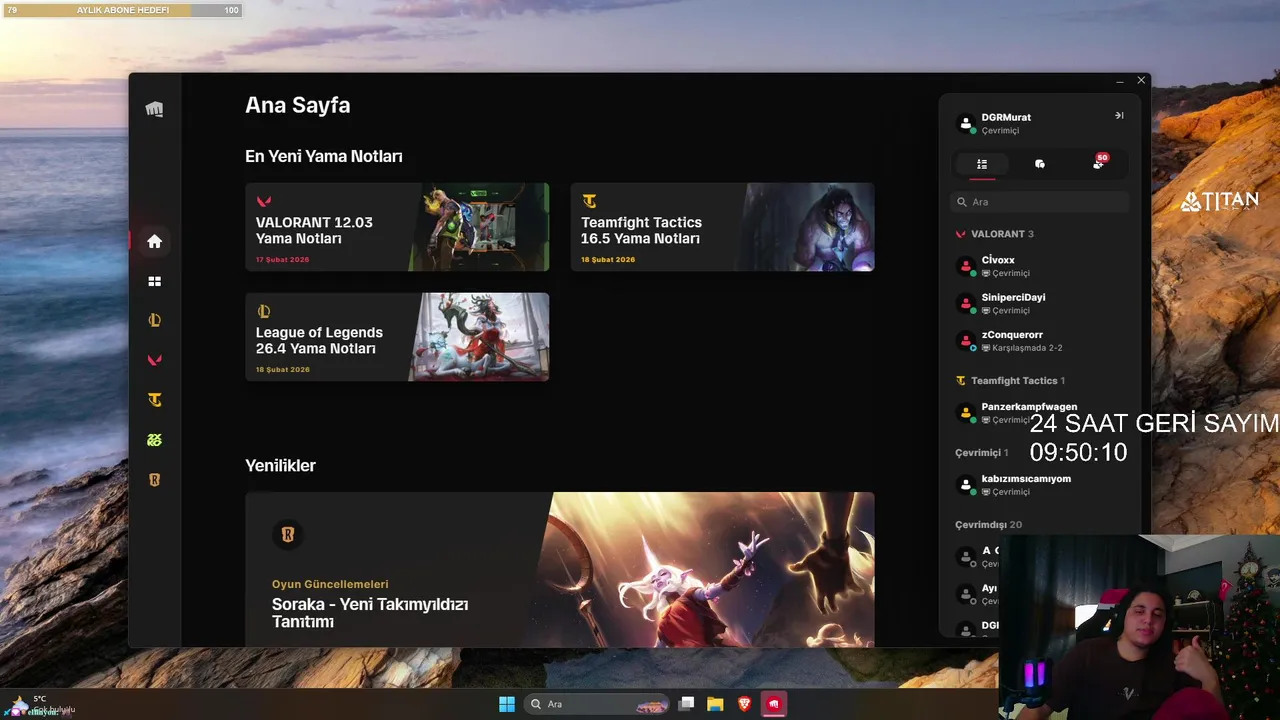The image size is (1280, 720).
Task: Click Riot Client taskbar icon
Action: point(773,704)
